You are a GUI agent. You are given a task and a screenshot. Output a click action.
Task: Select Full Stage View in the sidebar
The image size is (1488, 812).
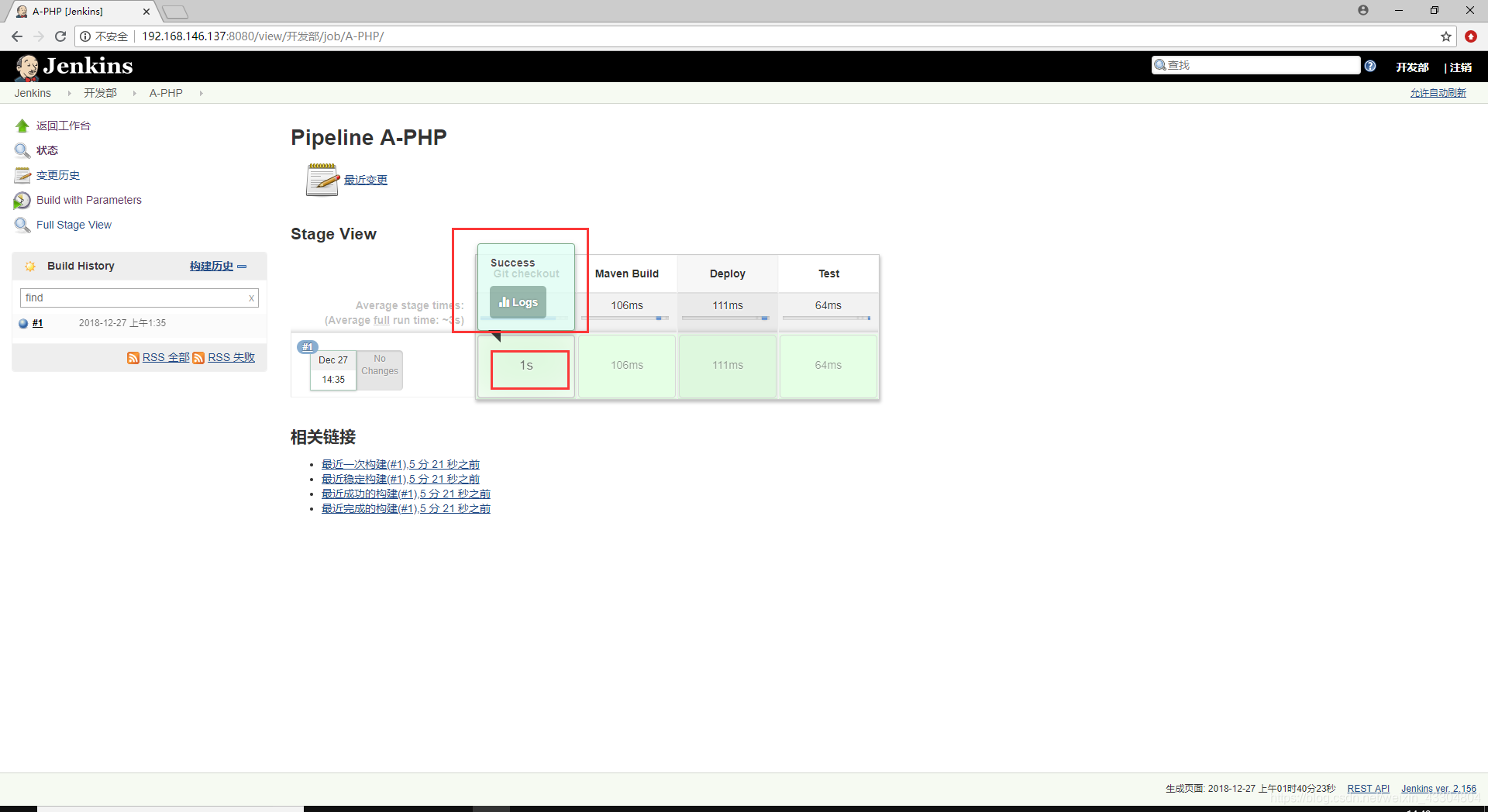(x=74, y=225)
